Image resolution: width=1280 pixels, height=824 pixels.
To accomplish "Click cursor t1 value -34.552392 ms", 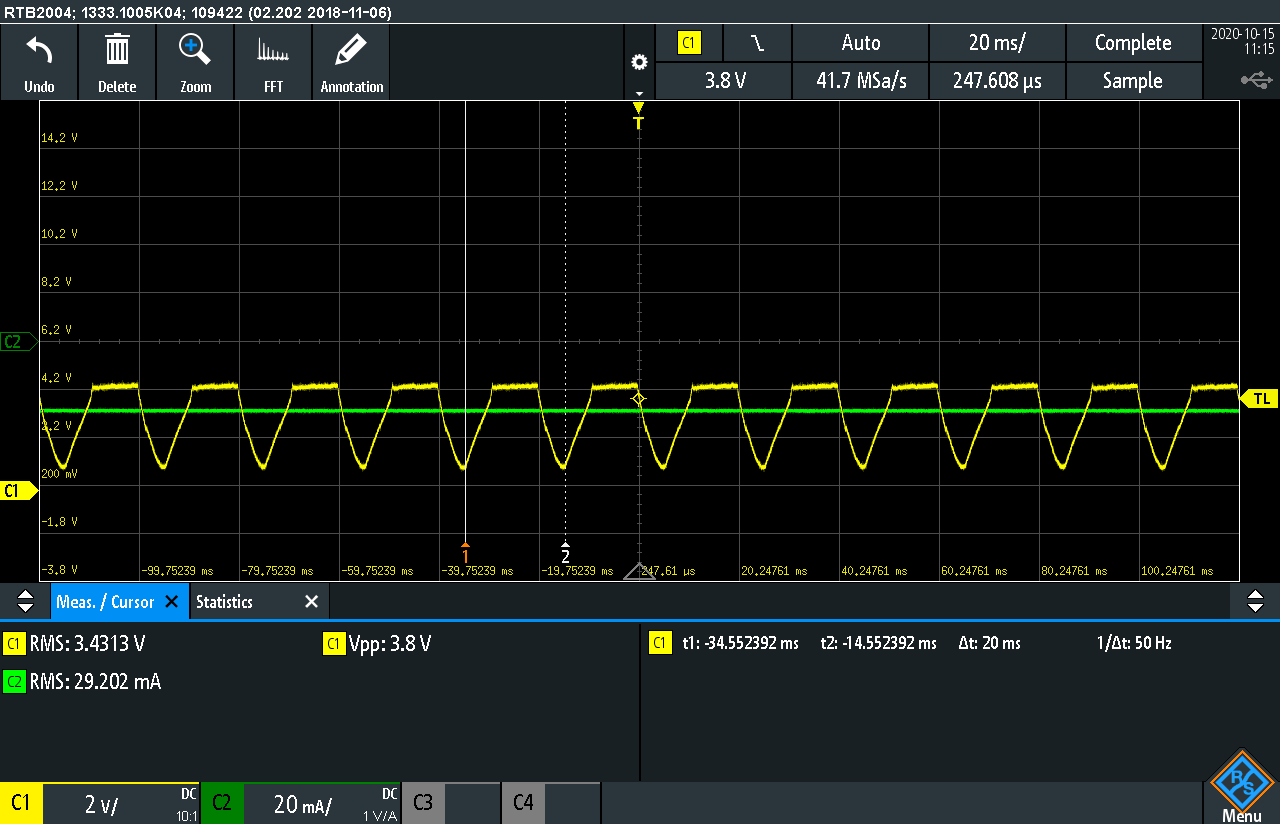I will pos(740,643).
